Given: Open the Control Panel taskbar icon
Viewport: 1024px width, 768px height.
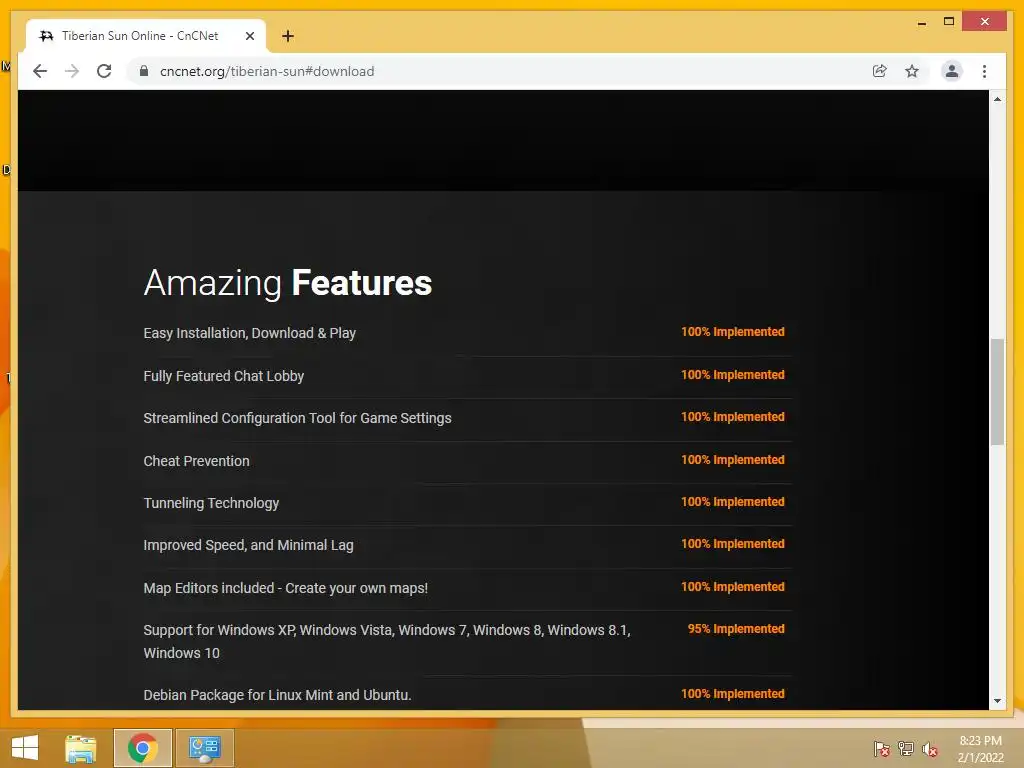Looking at the screenshot, I should point(204,748).
